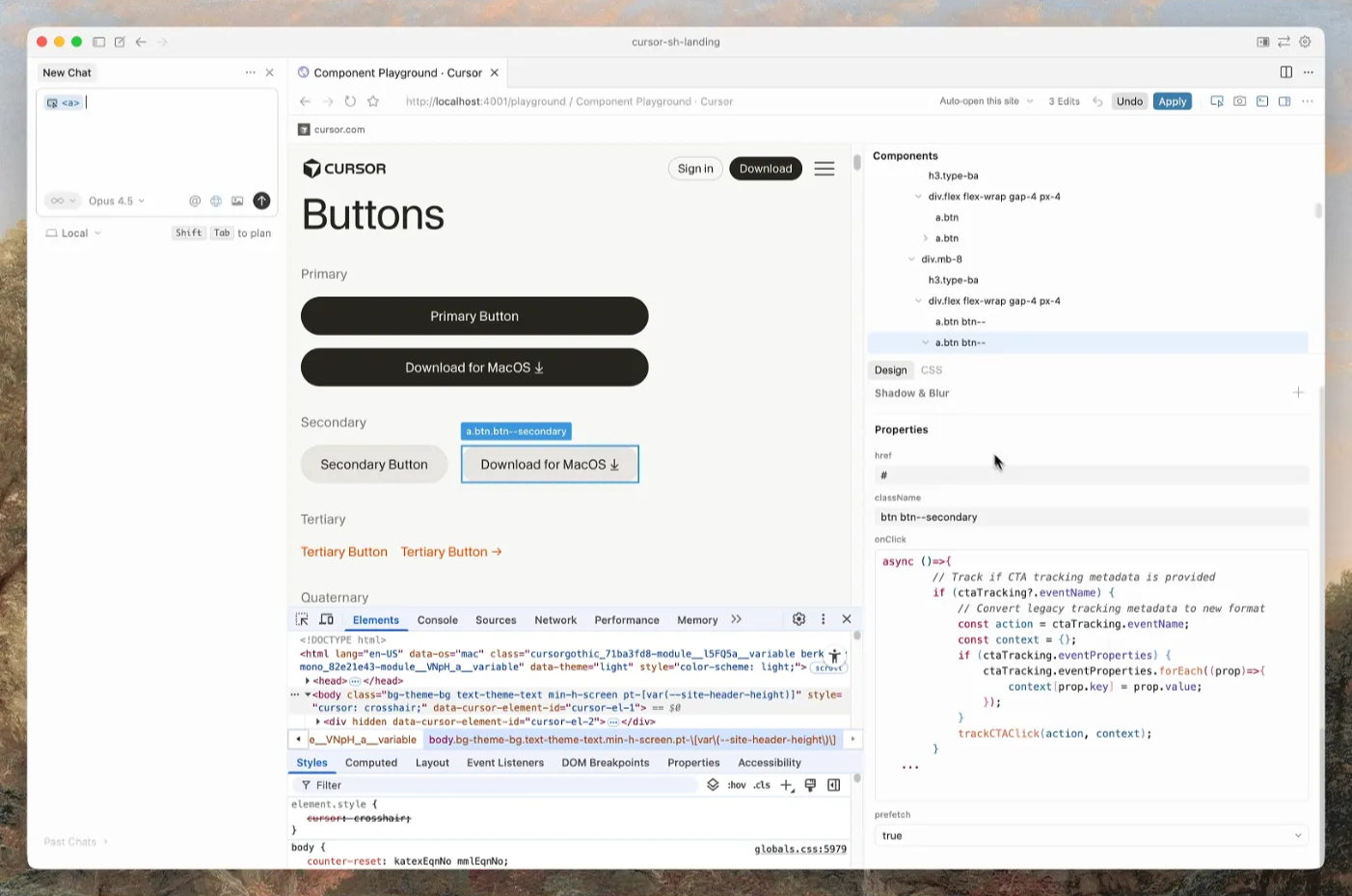Click the 3 Edits indicator
The width and height of the screenshot is (1352, 896).
point(1064,101)
